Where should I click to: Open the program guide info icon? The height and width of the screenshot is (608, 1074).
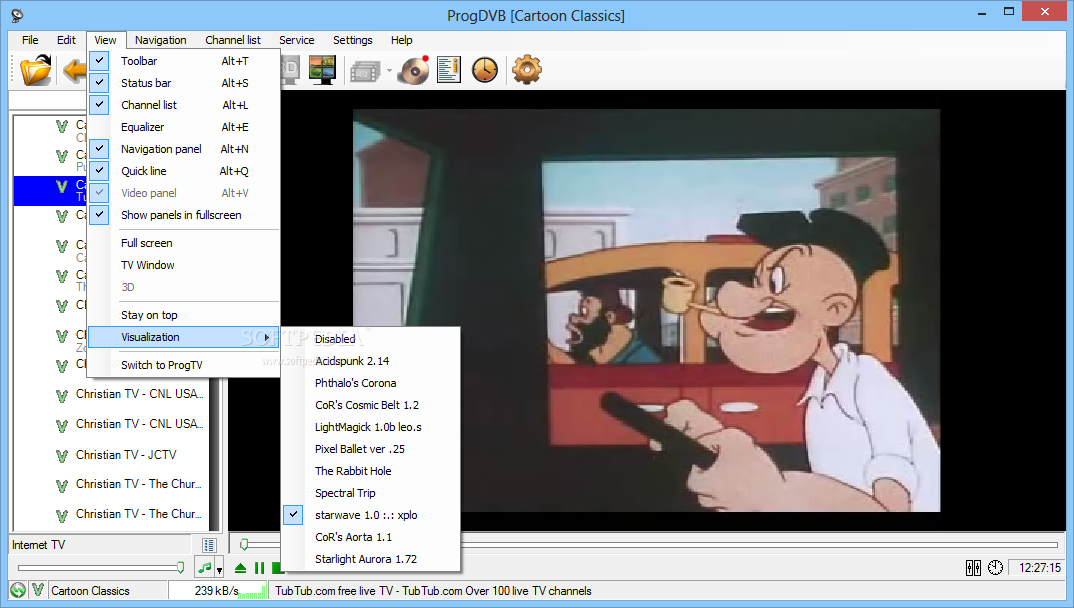coord(449,70)
